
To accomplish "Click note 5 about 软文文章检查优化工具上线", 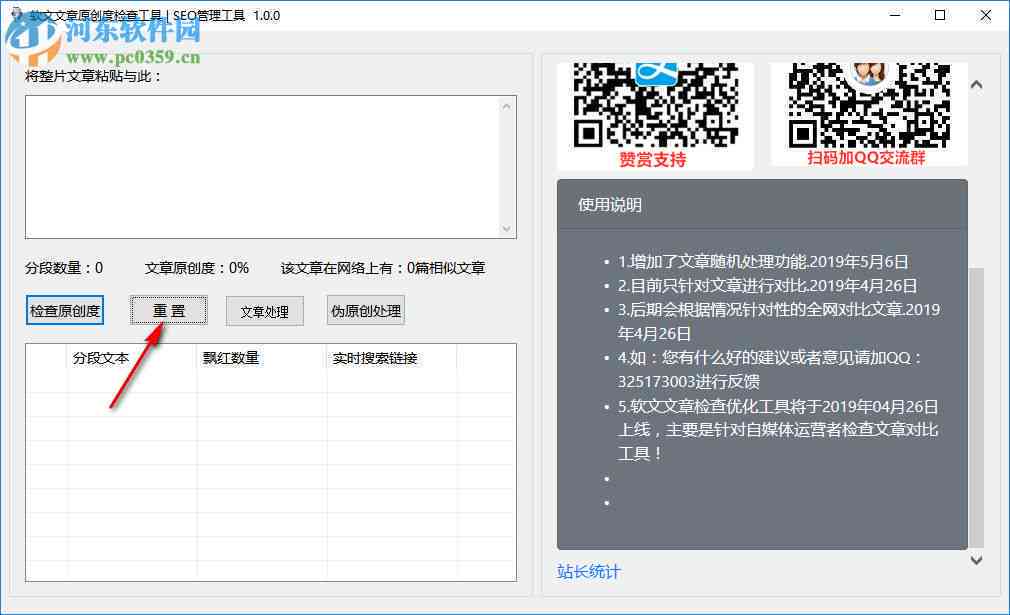I will 777,430.
